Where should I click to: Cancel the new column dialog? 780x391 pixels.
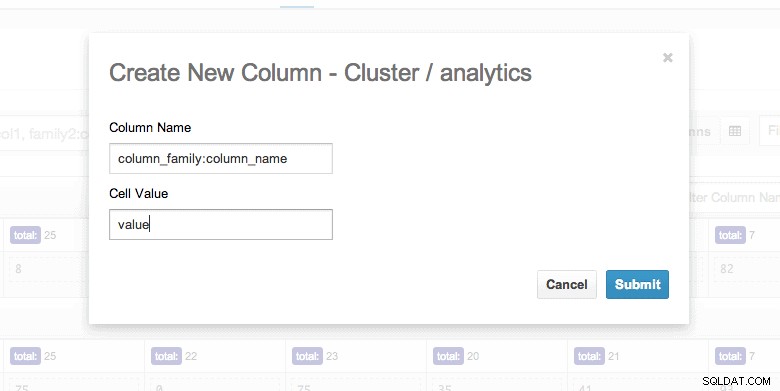click(567, 285)
